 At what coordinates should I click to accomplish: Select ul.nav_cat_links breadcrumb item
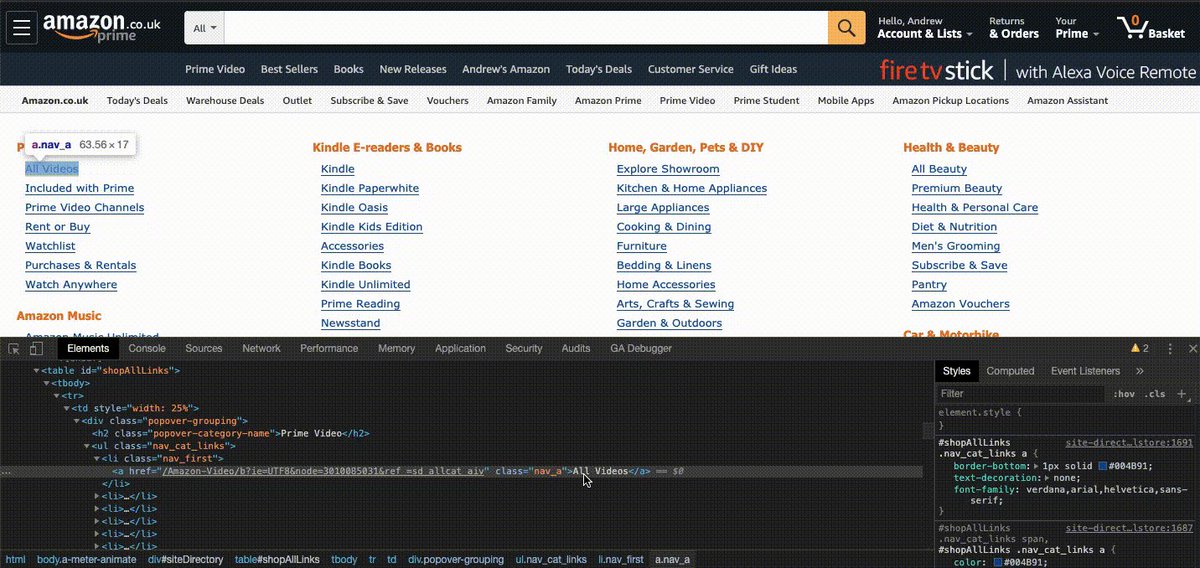[x=551, y=559]
